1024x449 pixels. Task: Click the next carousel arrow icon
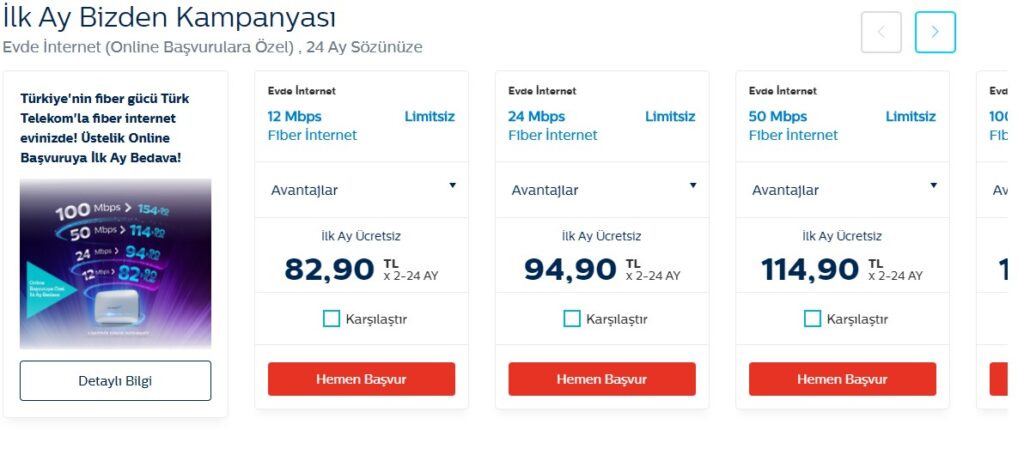coord(935,32)
